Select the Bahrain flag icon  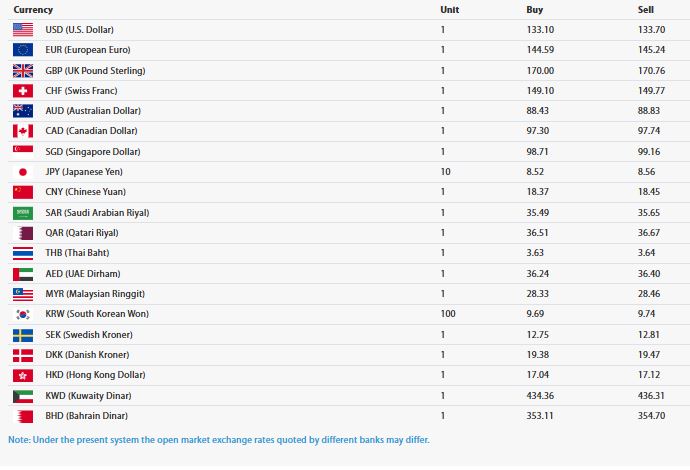coord(23,416)
